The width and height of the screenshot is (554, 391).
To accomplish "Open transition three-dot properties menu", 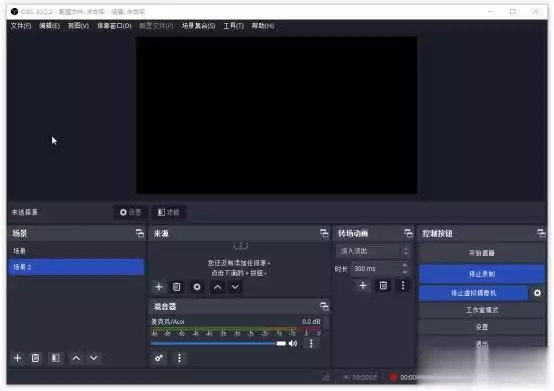I will point(403,286).
